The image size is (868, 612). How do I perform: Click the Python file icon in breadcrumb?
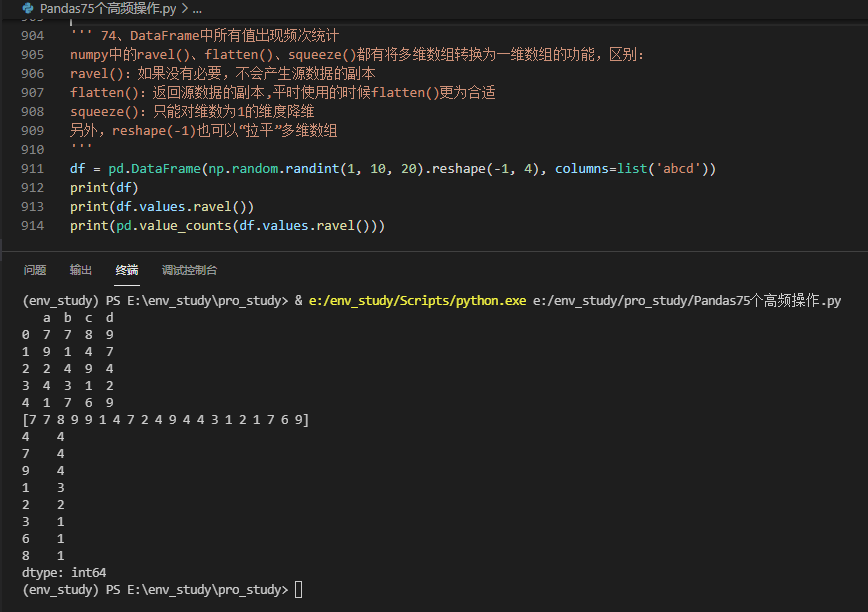pyautogui.click(x=28, y=8)
